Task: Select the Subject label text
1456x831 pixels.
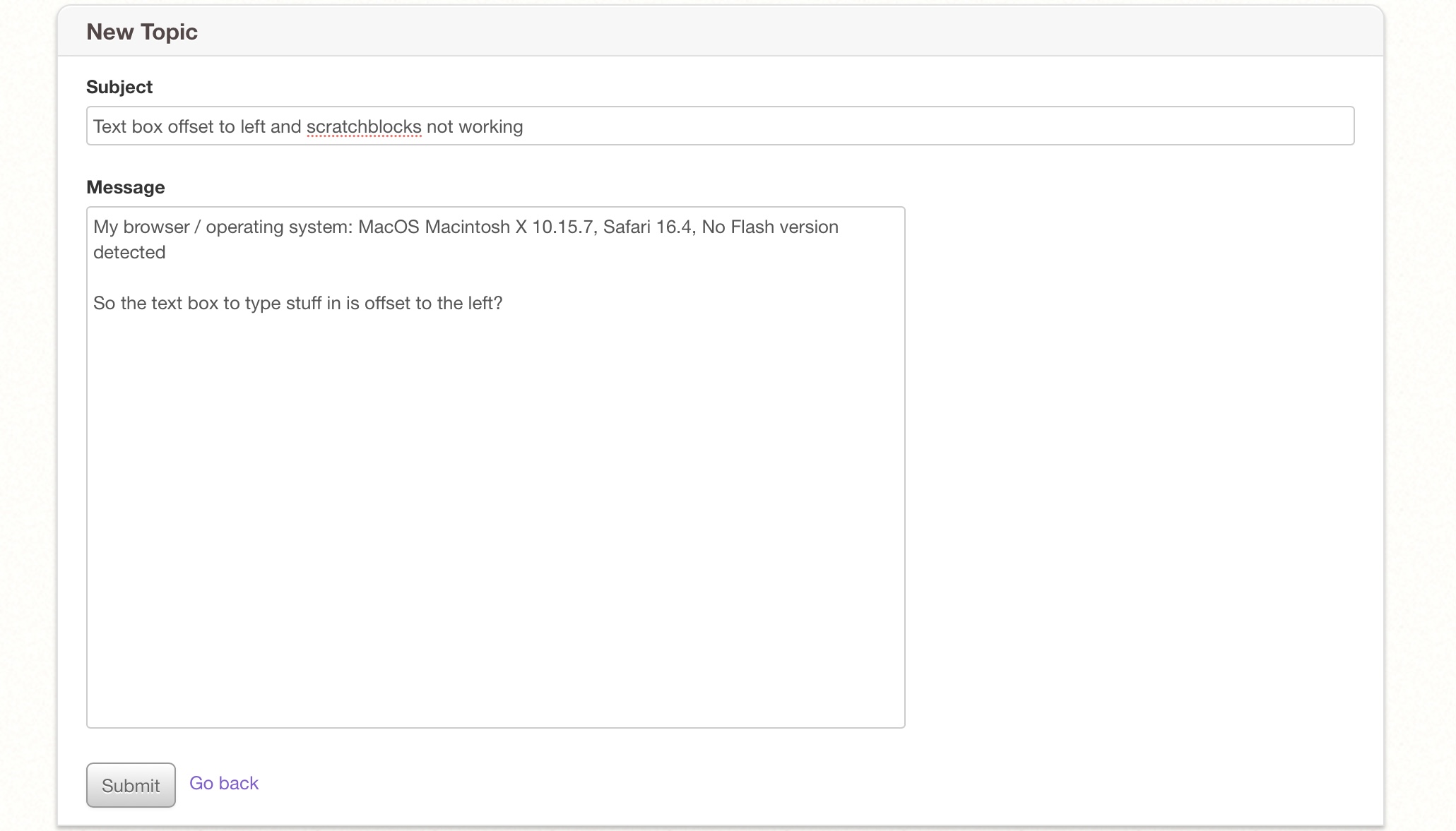Action: coord(119,86)
